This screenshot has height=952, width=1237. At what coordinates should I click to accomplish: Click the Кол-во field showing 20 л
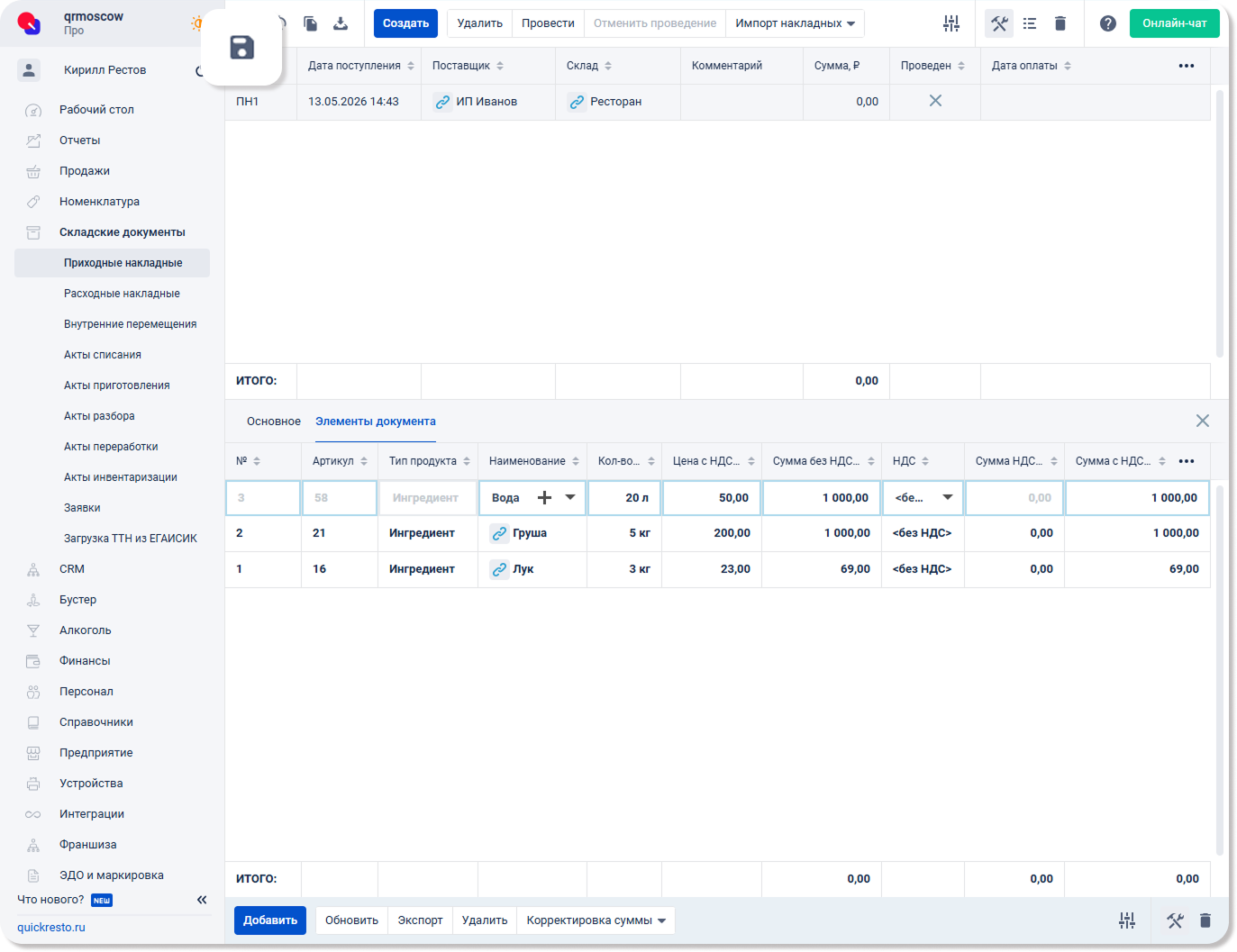pos(624,497)
